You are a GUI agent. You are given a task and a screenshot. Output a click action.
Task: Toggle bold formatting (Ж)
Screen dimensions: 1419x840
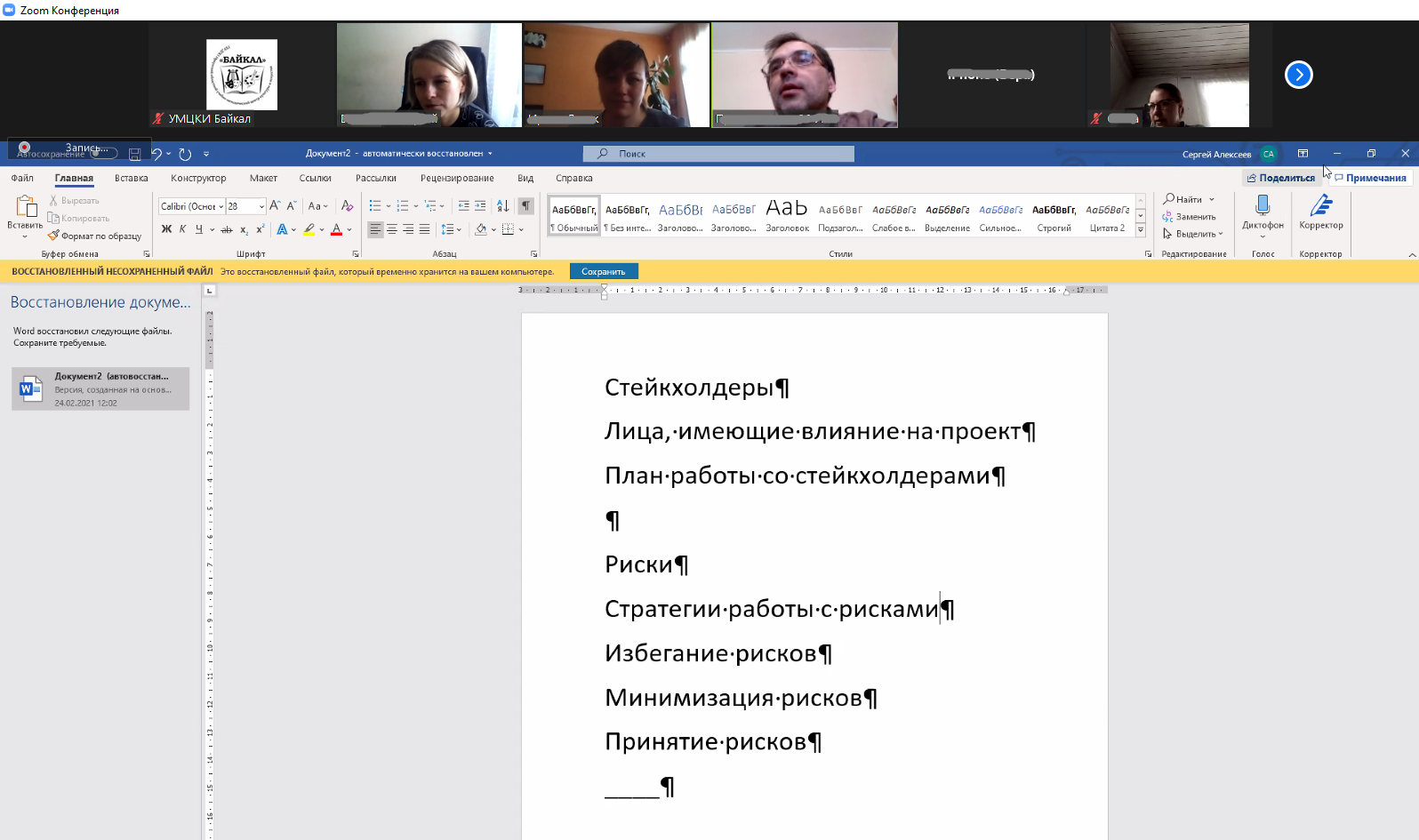click(x=166, y=229)
